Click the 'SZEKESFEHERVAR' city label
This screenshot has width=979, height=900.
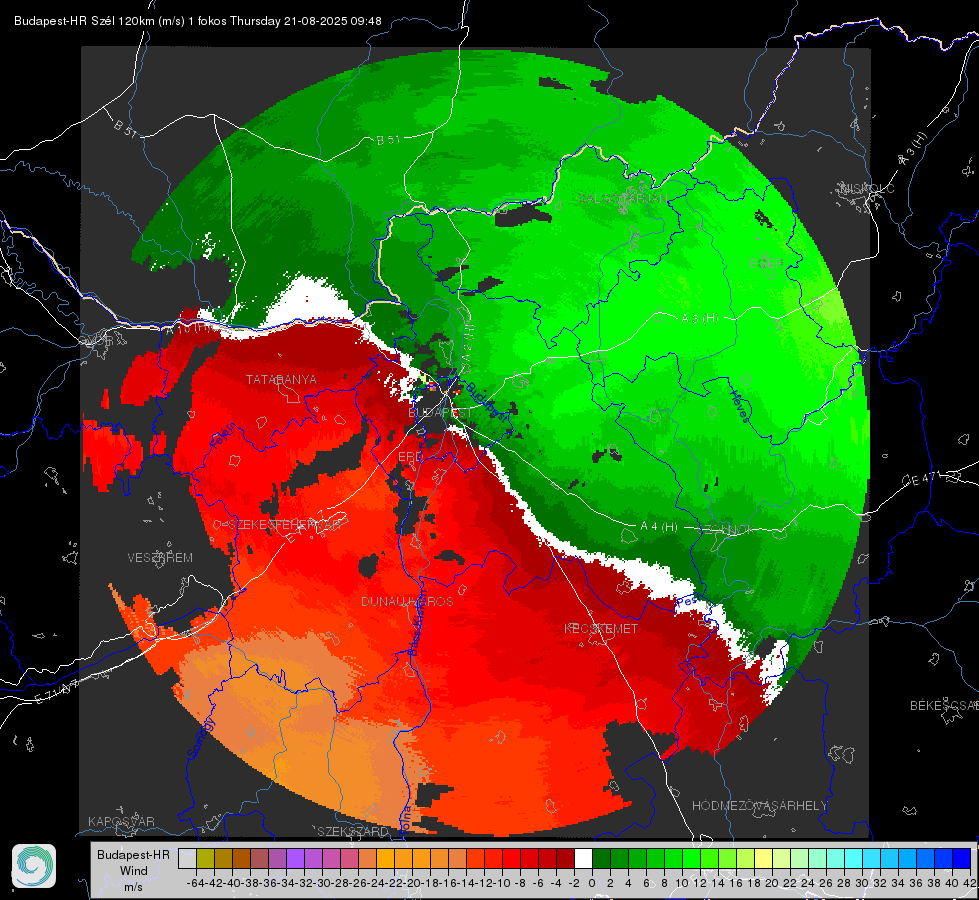[286, 525]
